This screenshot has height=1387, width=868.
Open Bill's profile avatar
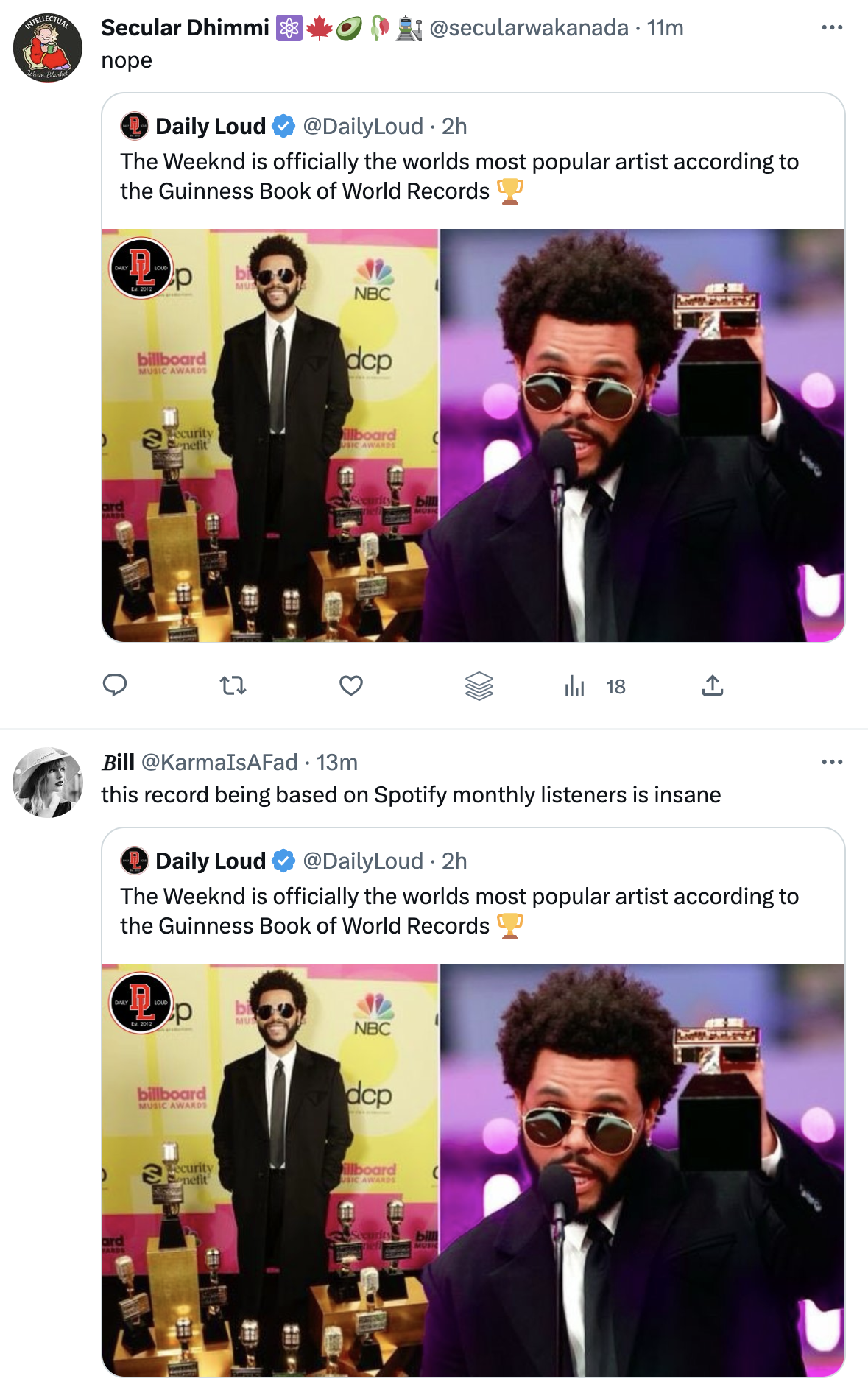46,783
